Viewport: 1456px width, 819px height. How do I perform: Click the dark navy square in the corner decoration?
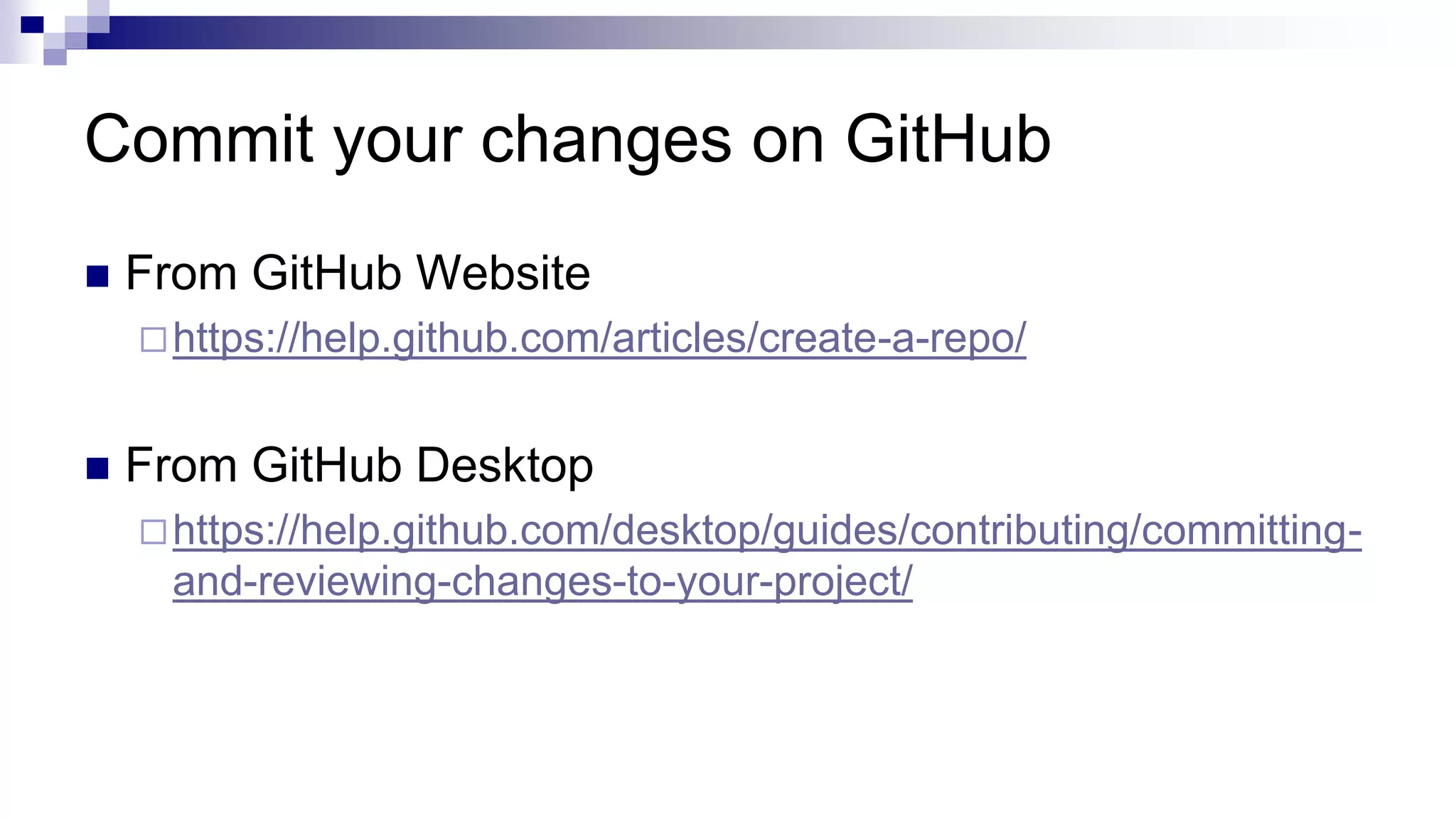pos(31,25)
